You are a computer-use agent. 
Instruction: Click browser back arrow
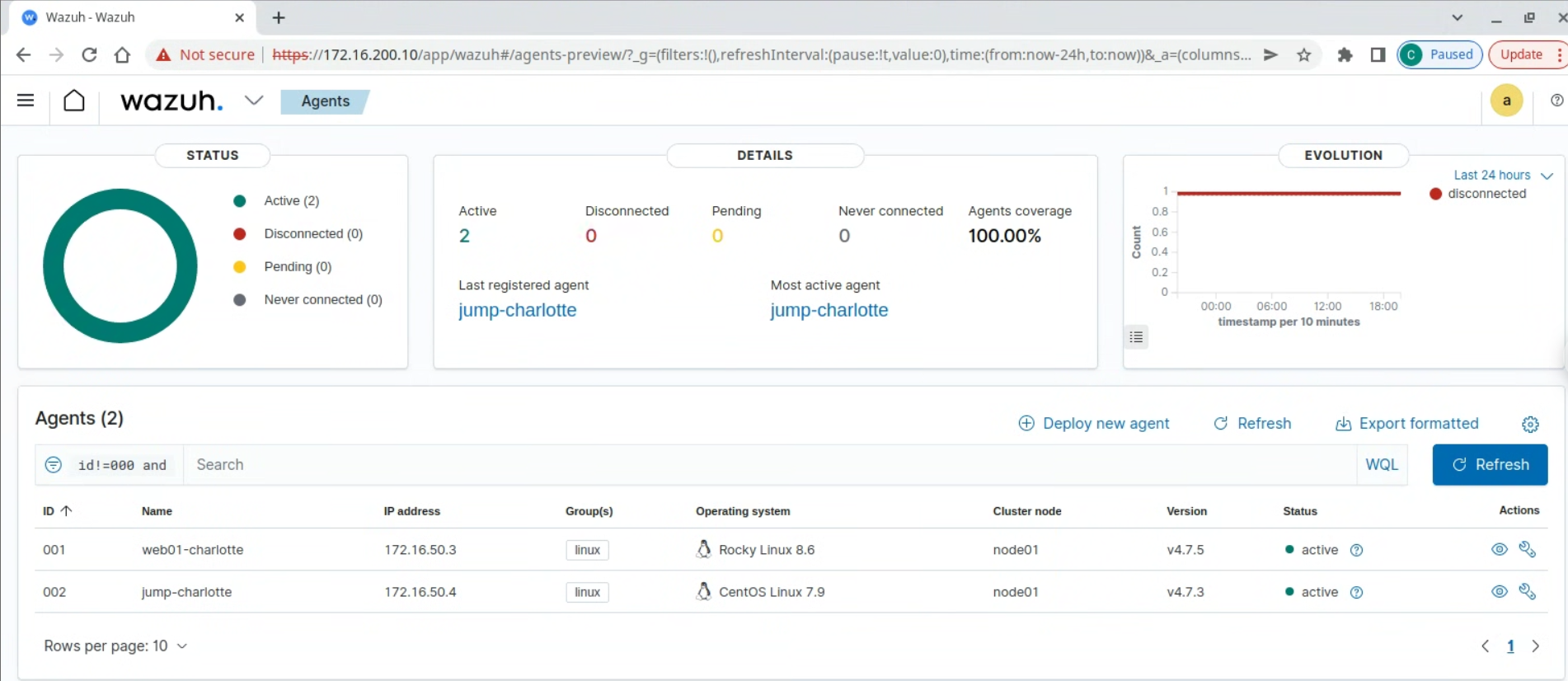pos(23,55)
